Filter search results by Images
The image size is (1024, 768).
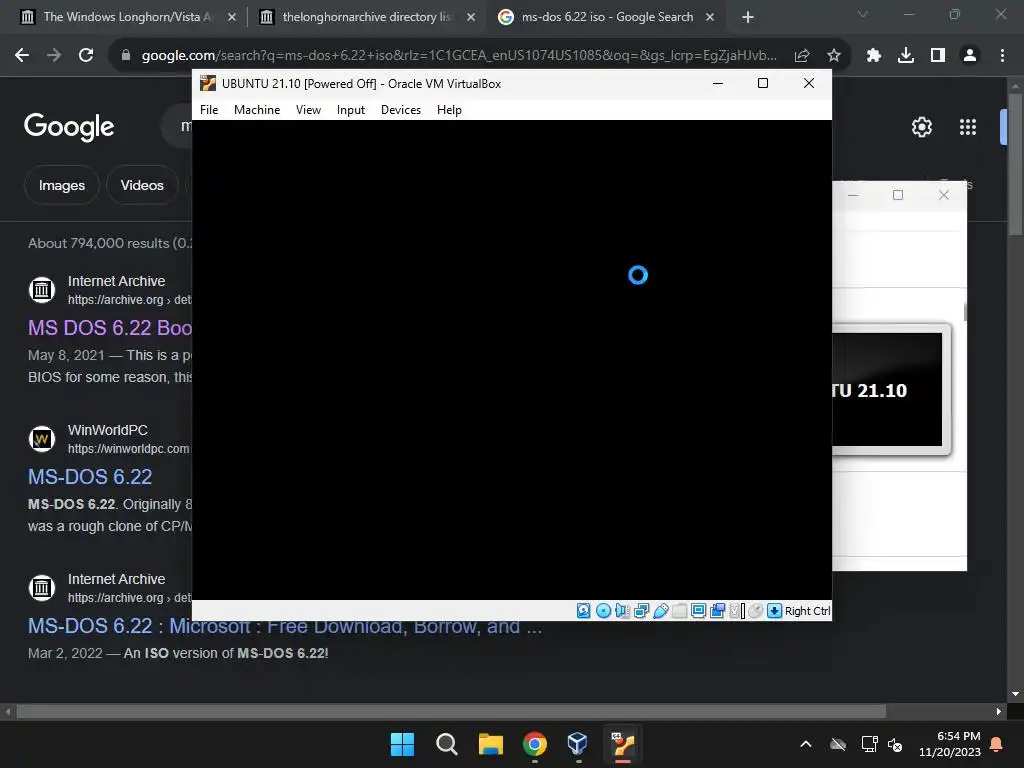click(62, 185)
